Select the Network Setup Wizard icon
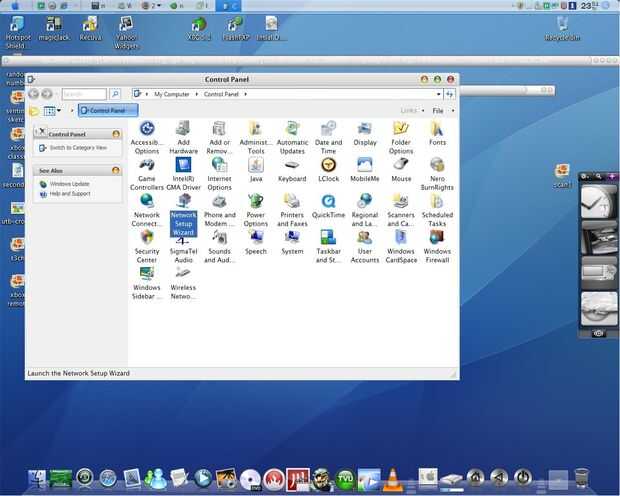 [183, 214]
